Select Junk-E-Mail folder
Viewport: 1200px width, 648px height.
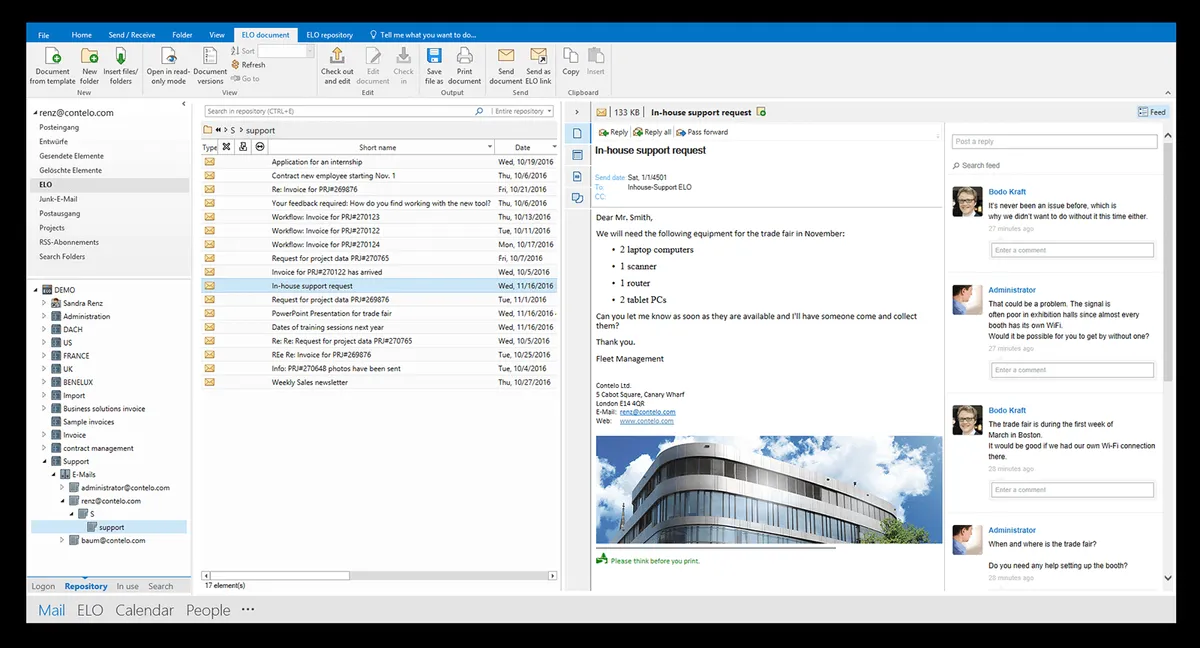pos(59,199)
